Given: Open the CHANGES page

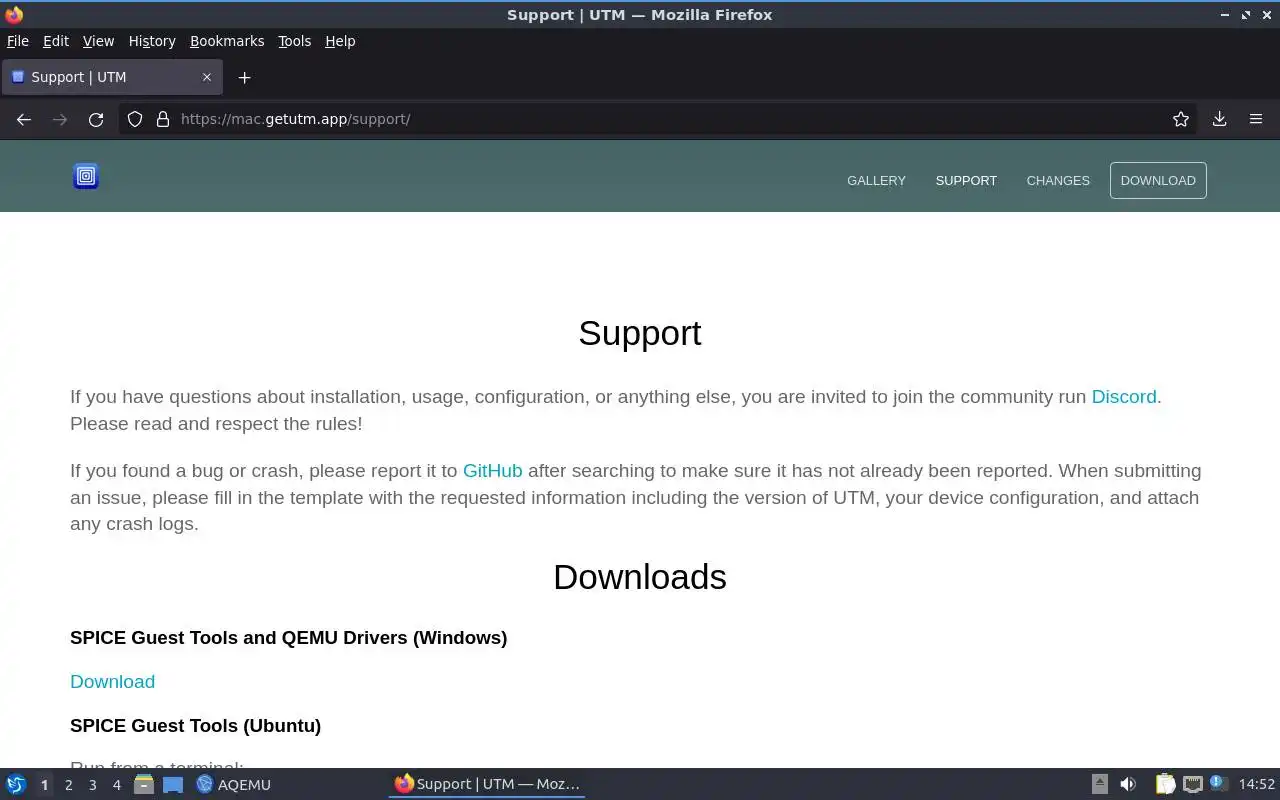Looking at the screenshot, I should [x=1058, y=180].
